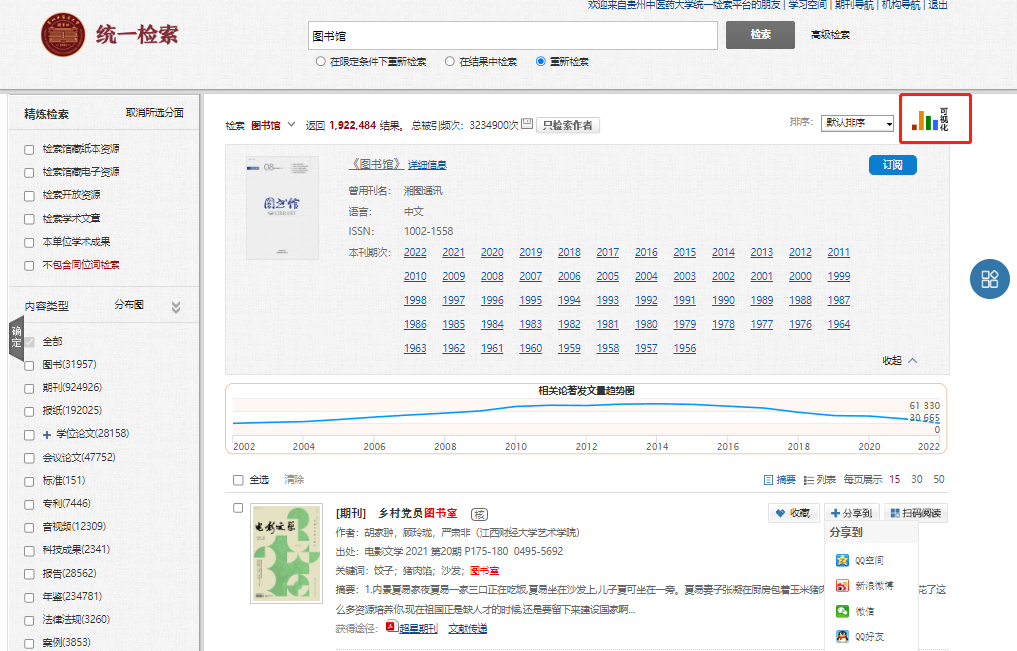
Task: Click the 收藏 heart favorite button
Action: (x=792, y=513)
